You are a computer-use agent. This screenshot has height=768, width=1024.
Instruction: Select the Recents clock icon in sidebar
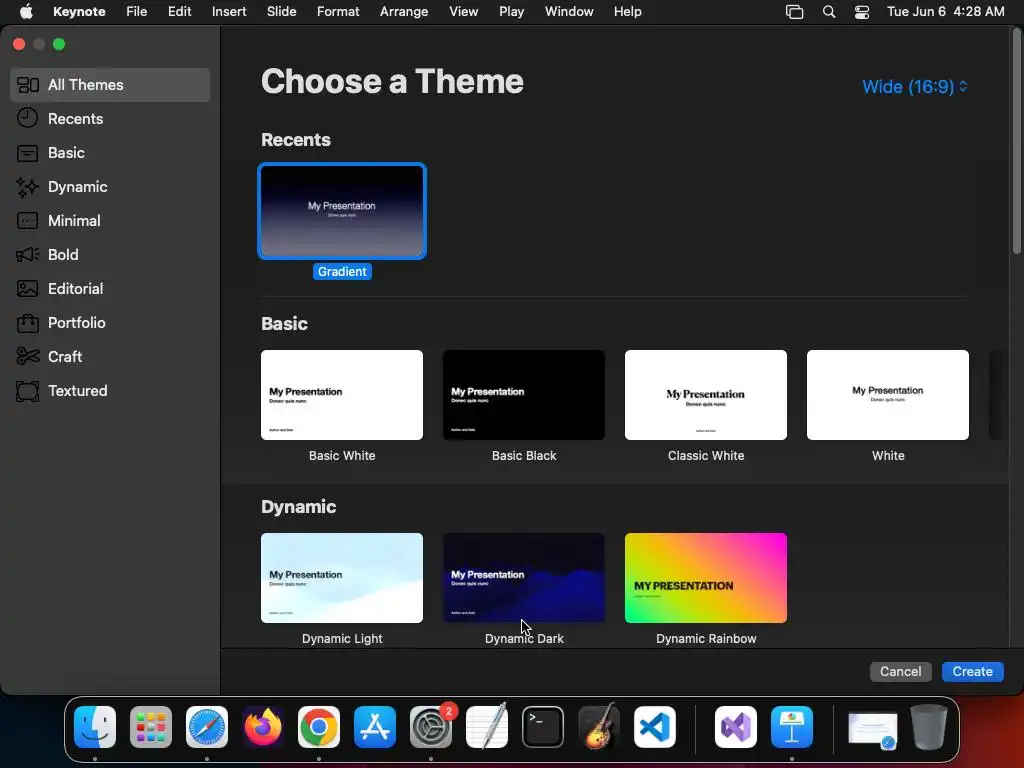click(x=27, y=118)
